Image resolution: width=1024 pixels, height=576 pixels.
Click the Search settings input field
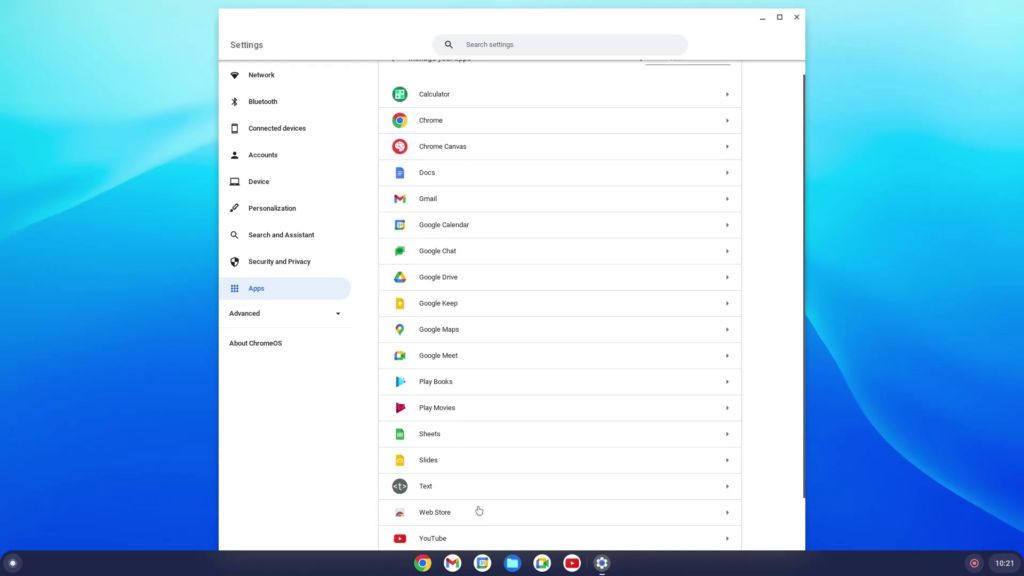click(560, 44)
